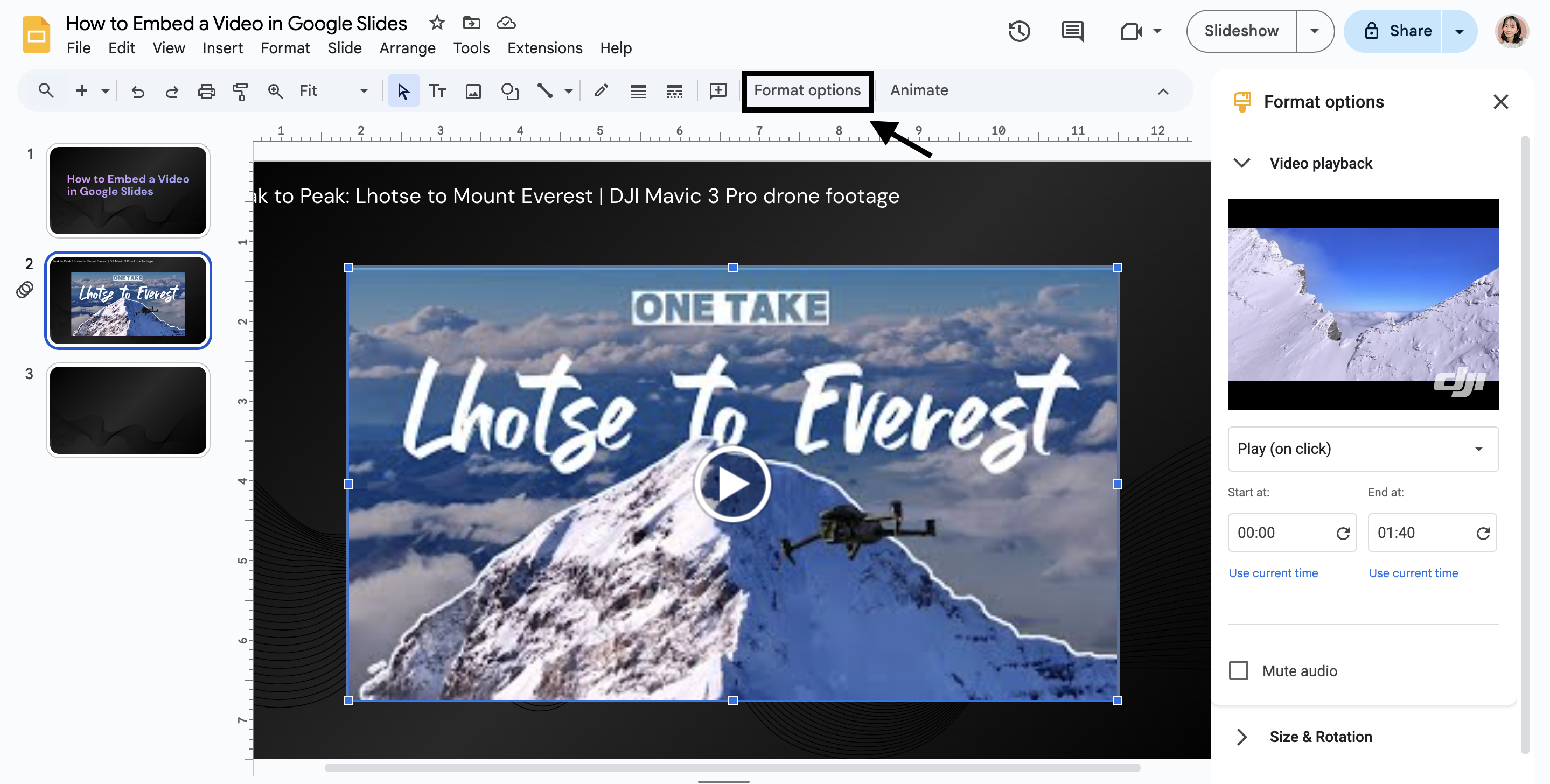Undo the last action
The image size is (1550, 784).
138,91
